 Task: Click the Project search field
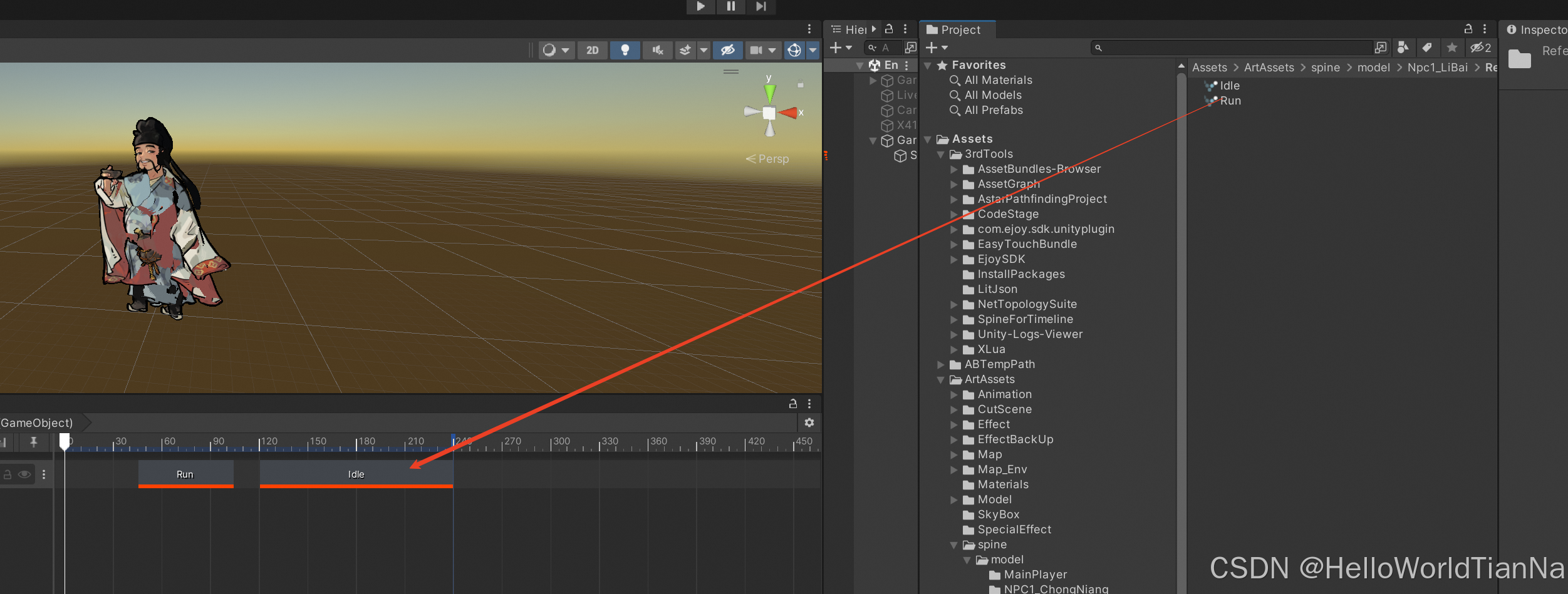point(1228,48)
